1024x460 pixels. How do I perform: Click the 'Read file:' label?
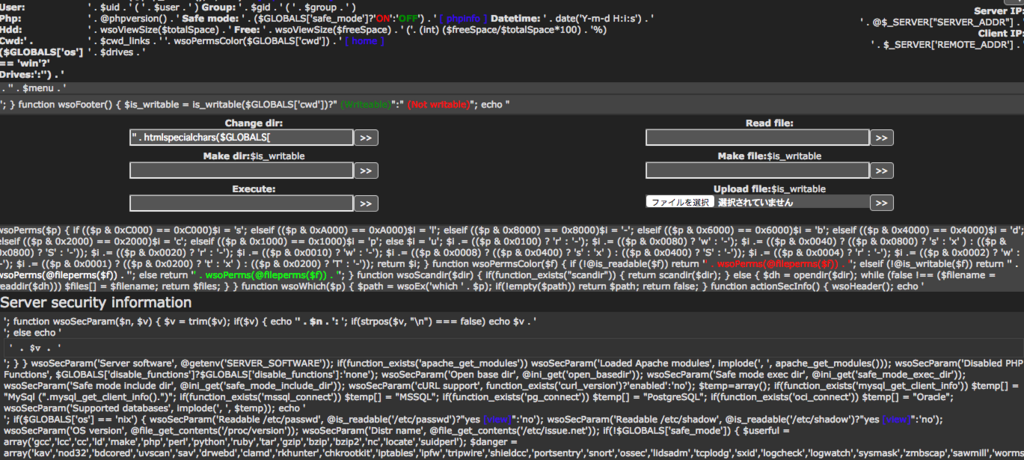click(x=769, y=123)
